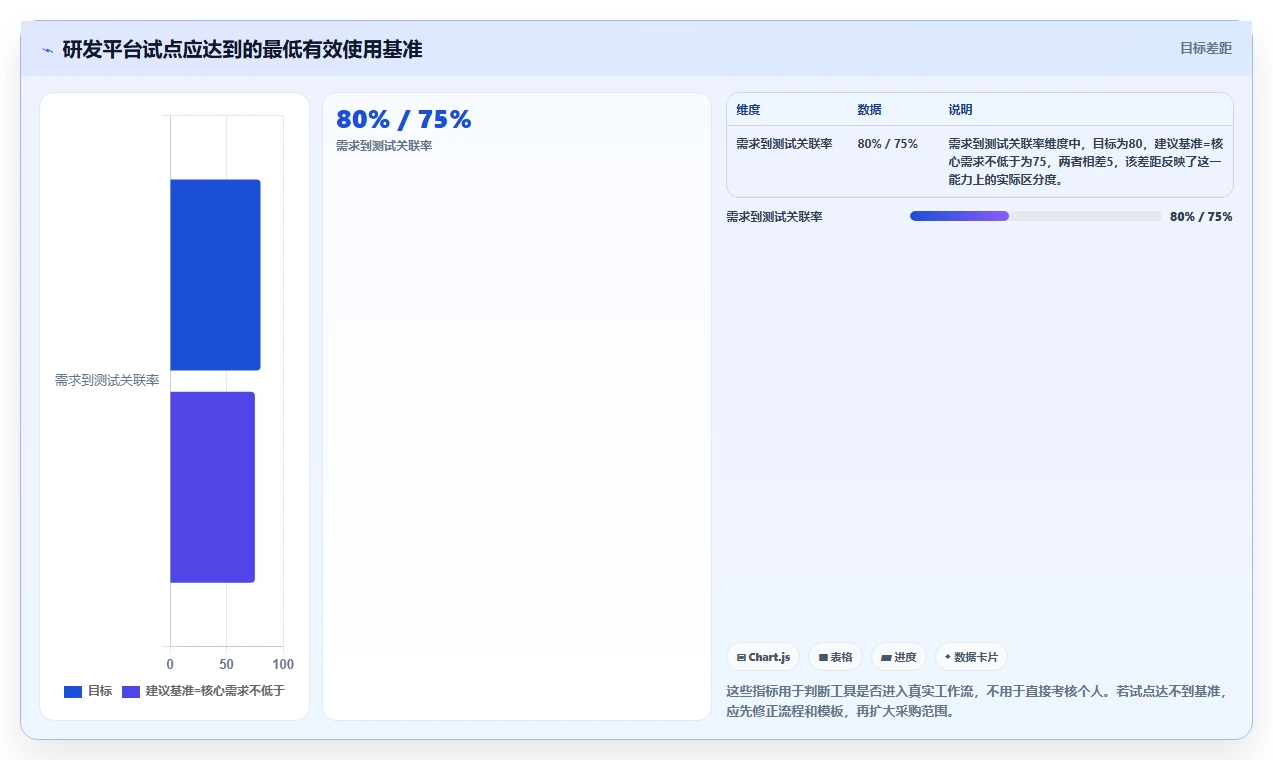Click the lightning icon beside the title

(47, 49)
